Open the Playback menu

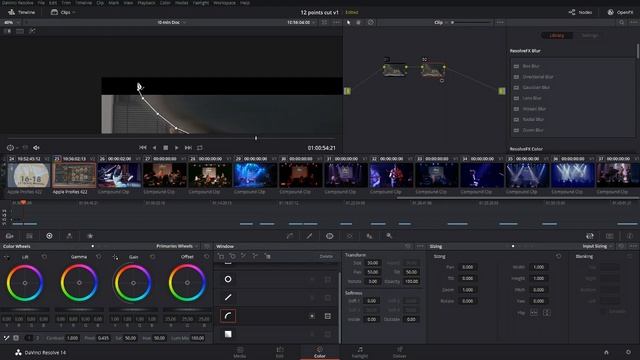click(146, 3)
